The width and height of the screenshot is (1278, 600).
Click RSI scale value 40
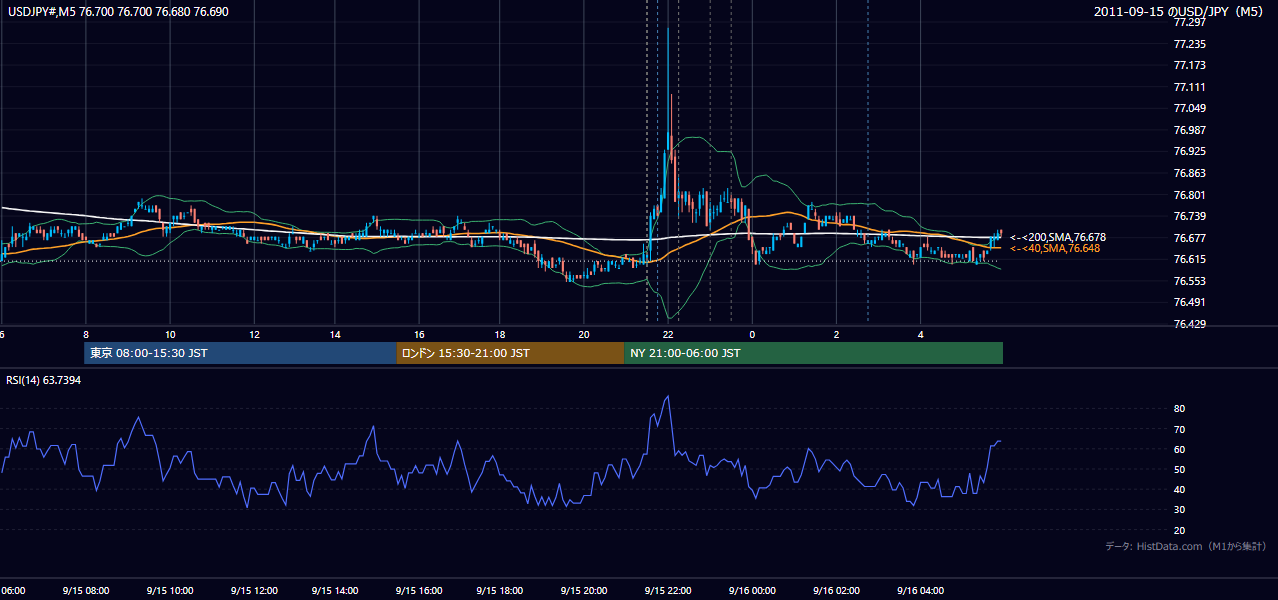[1179, 489]
